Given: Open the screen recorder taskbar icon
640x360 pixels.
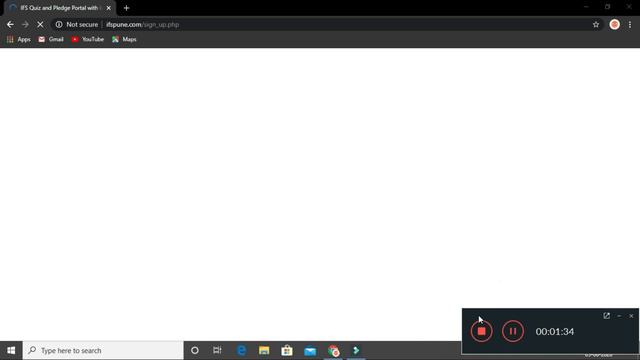Looking at the screenshot, I should (356, 350).
